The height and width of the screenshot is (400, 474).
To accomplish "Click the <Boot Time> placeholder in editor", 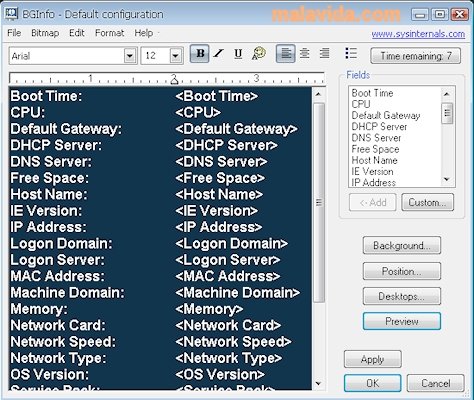I will (x=217, y=96).
